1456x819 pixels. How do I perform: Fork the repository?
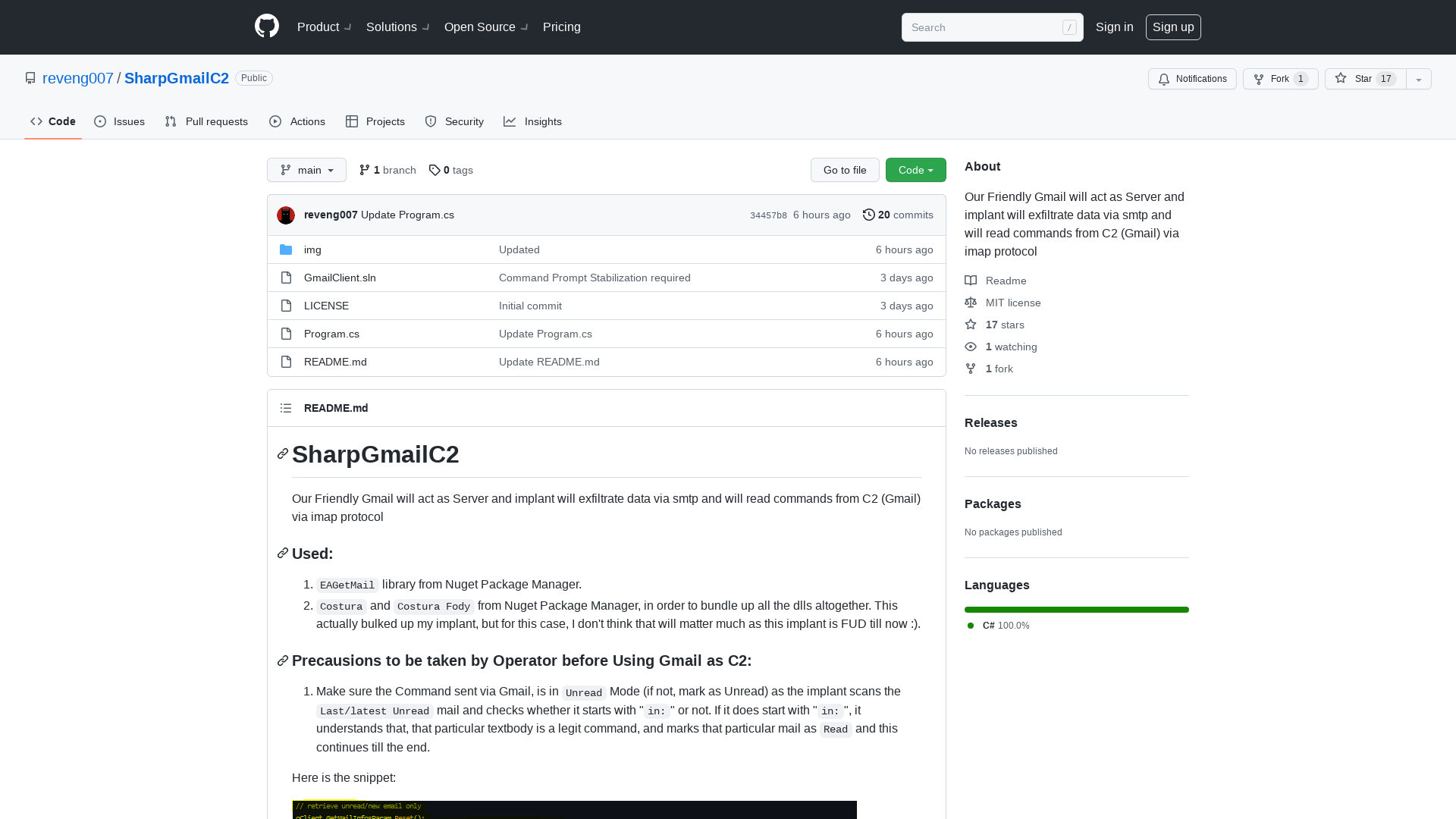point(1279,79)
